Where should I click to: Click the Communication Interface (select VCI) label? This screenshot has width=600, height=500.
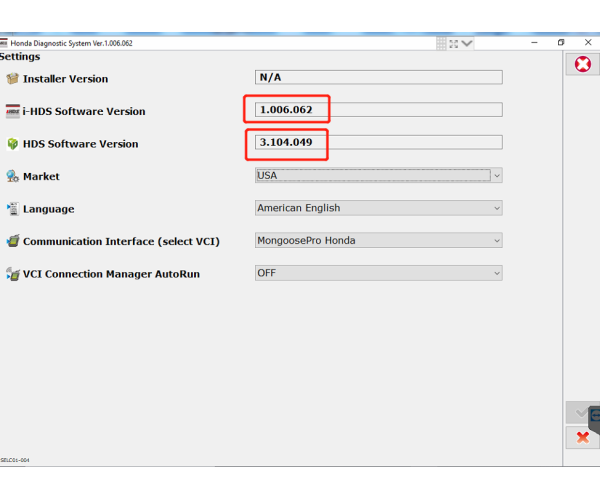tap(121, 242)
